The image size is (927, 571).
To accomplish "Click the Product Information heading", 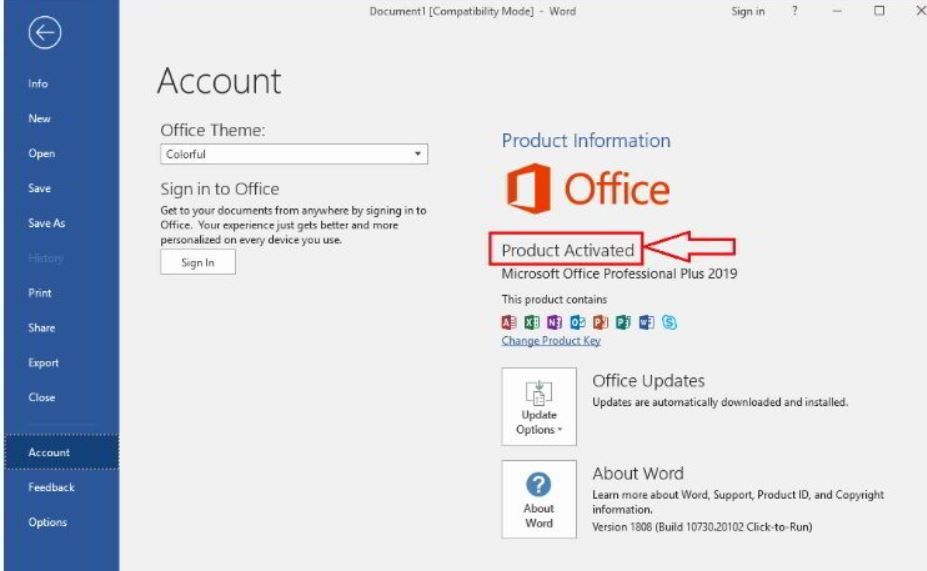I will [586, 141].
